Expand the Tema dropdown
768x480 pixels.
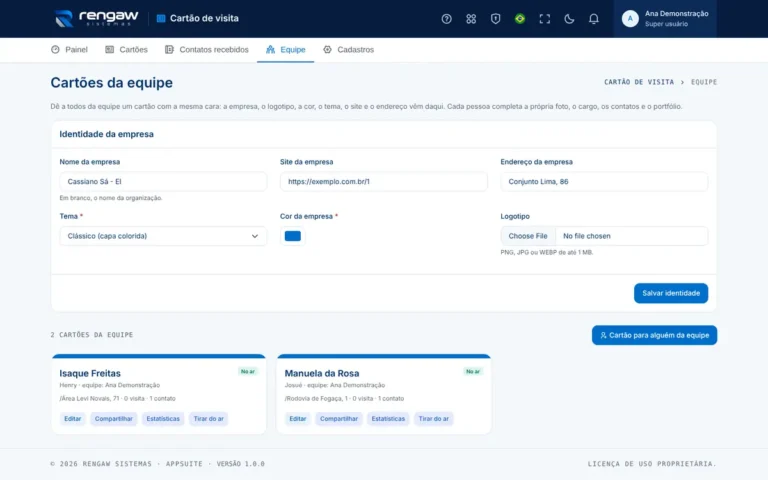tap(163, 236)
